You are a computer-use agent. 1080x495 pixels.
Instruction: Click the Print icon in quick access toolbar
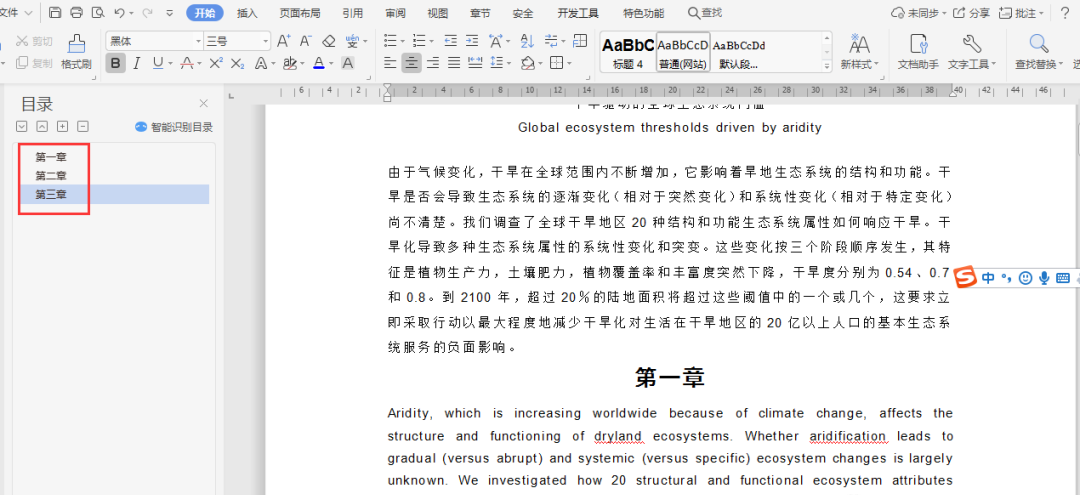[76, 13]
